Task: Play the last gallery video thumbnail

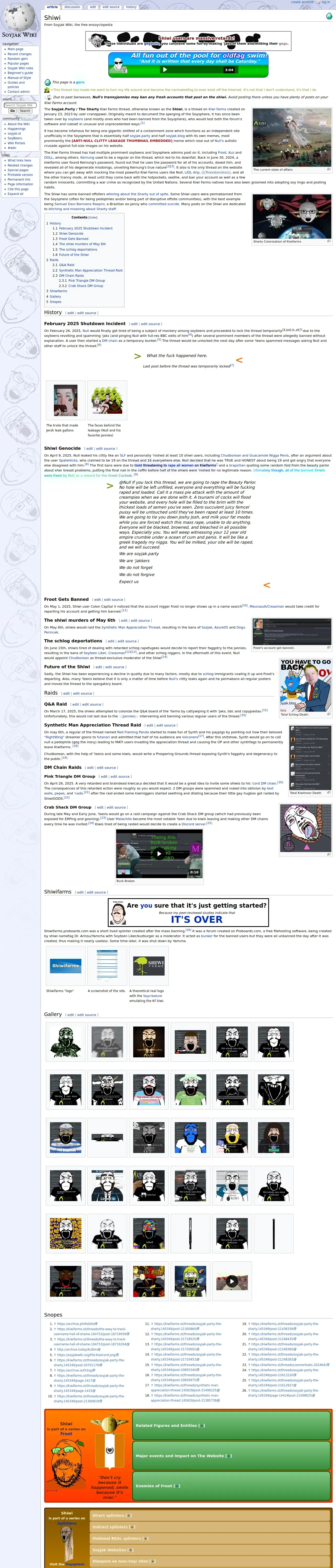Action: [232, 1281]
